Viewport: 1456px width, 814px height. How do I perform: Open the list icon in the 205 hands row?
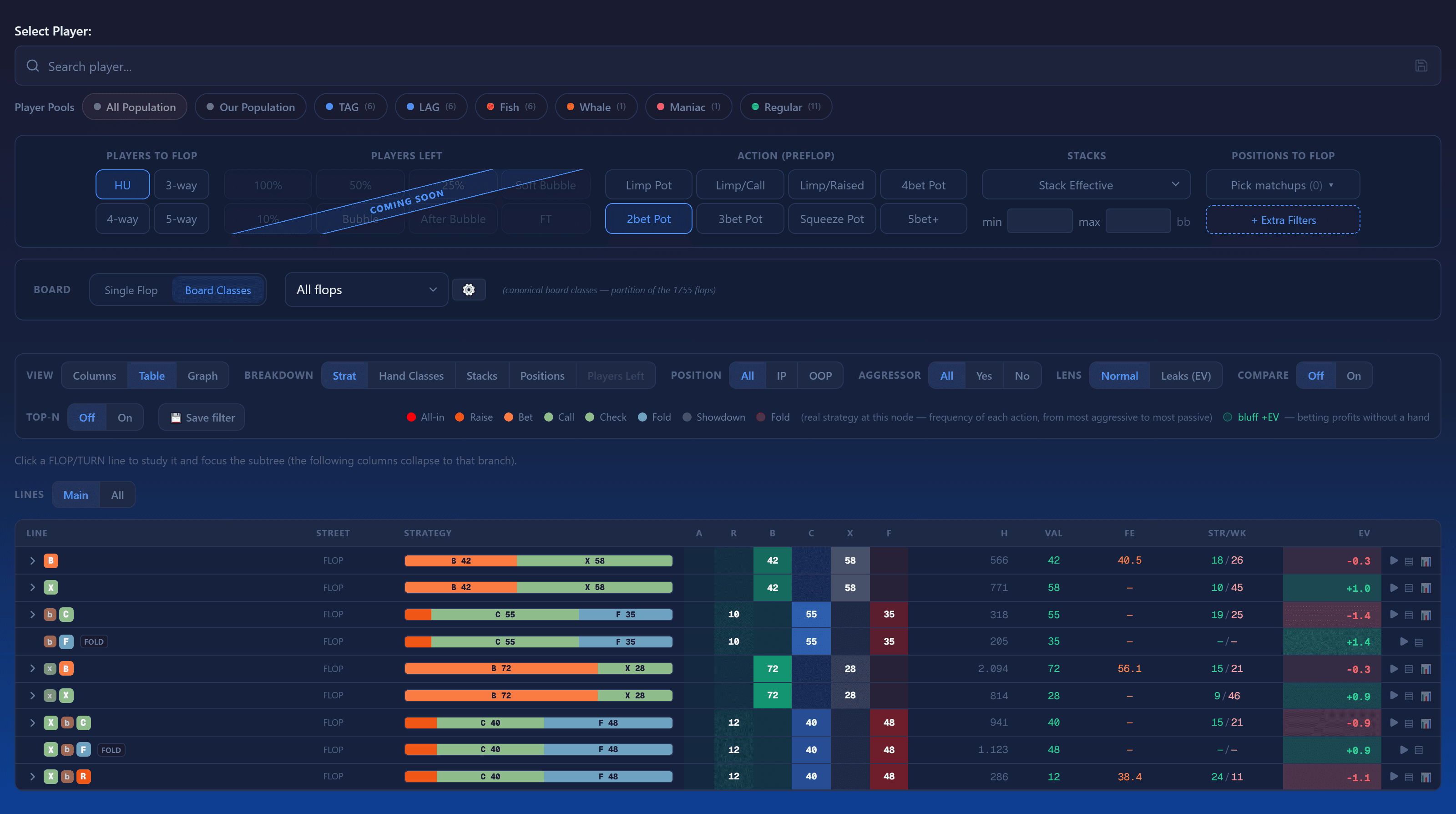[1419, 642]
